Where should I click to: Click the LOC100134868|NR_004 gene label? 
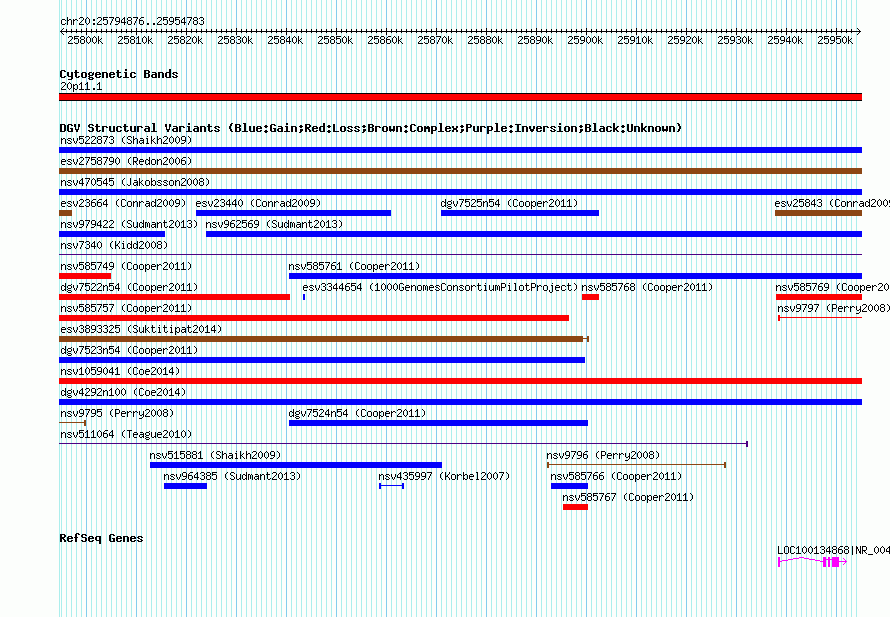[x=833, y=550]
